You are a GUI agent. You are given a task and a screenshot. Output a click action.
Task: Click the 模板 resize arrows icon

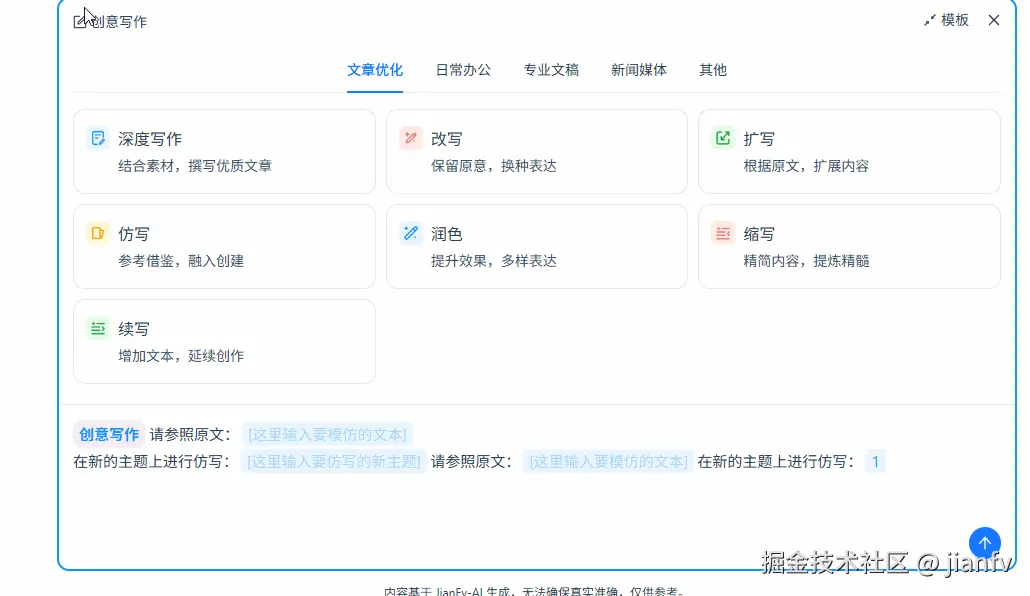[x=929, y=19]
